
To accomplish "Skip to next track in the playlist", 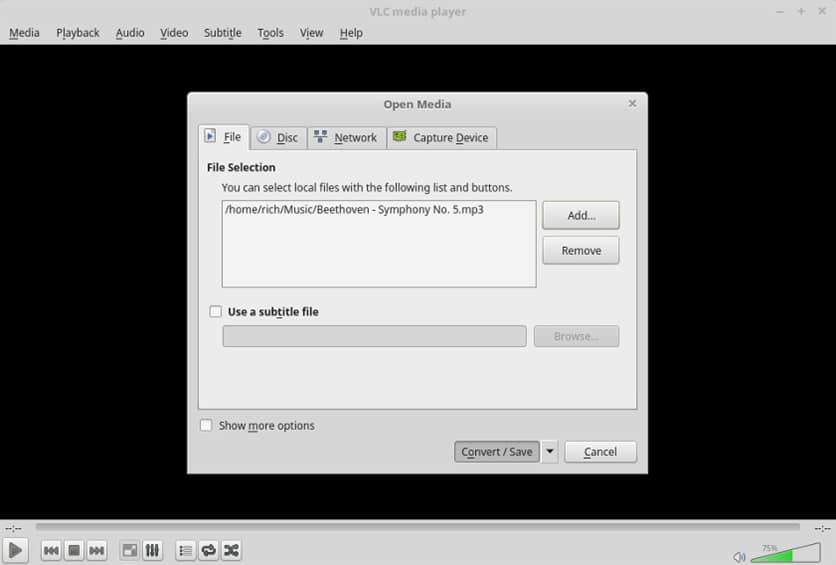I will point(97,550).
